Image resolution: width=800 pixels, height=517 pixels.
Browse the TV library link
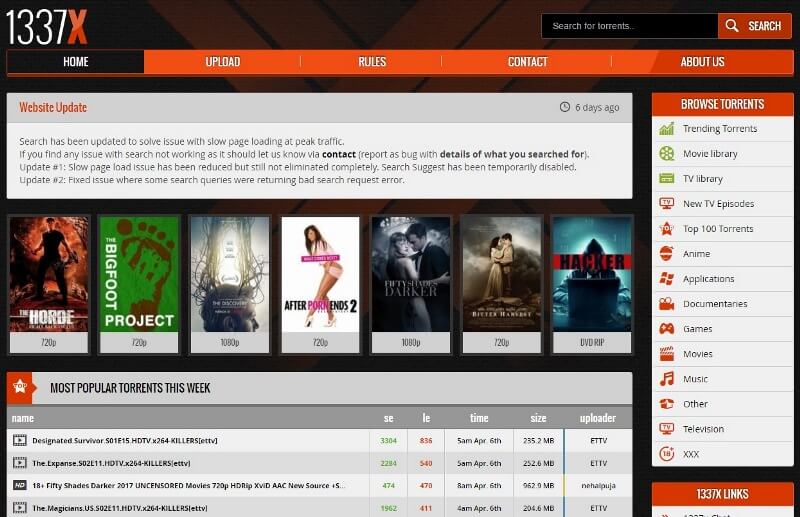click(x=703, y=179)
